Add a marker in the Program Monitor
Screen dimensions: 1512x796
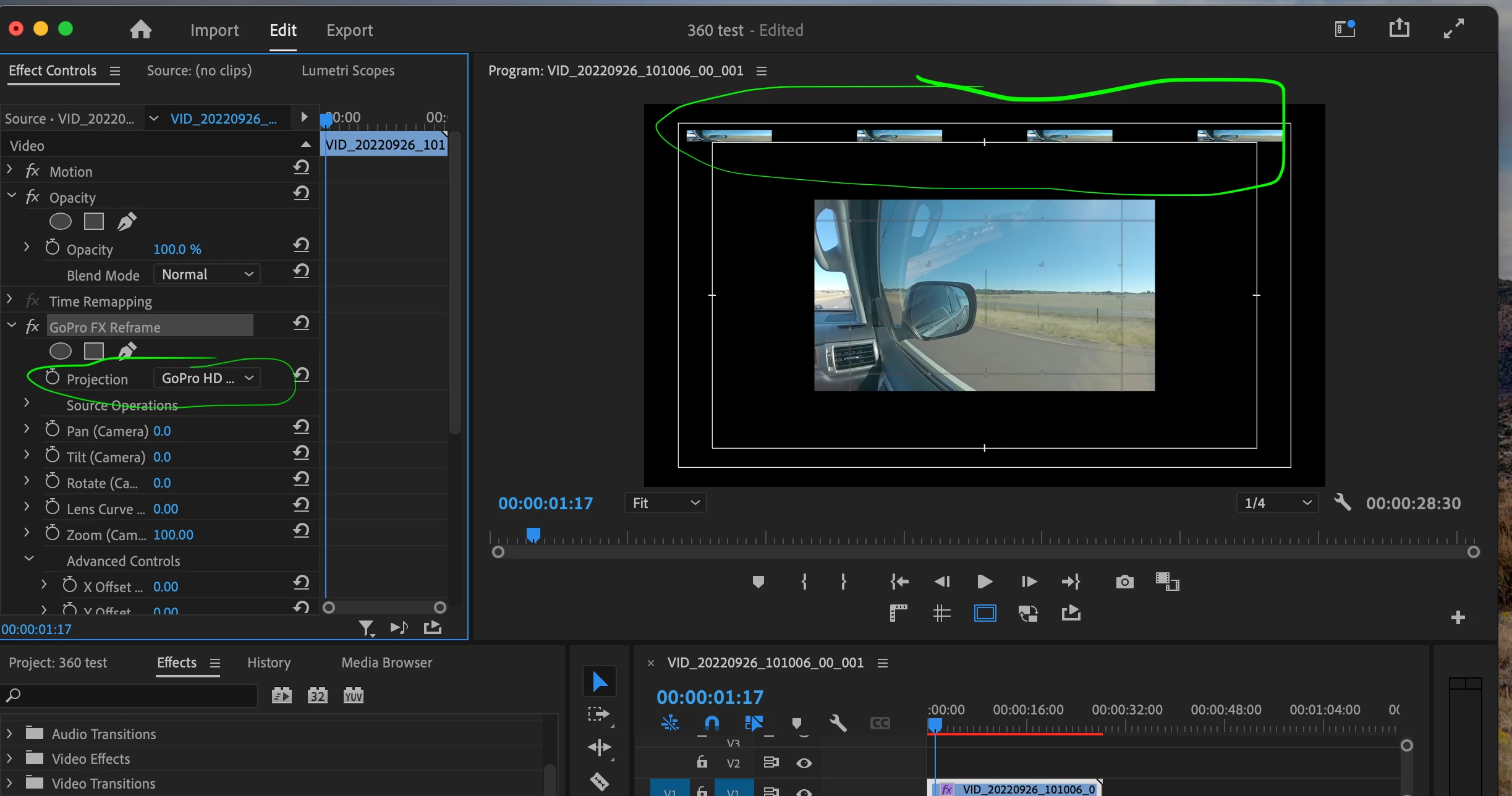coord(758,582)
